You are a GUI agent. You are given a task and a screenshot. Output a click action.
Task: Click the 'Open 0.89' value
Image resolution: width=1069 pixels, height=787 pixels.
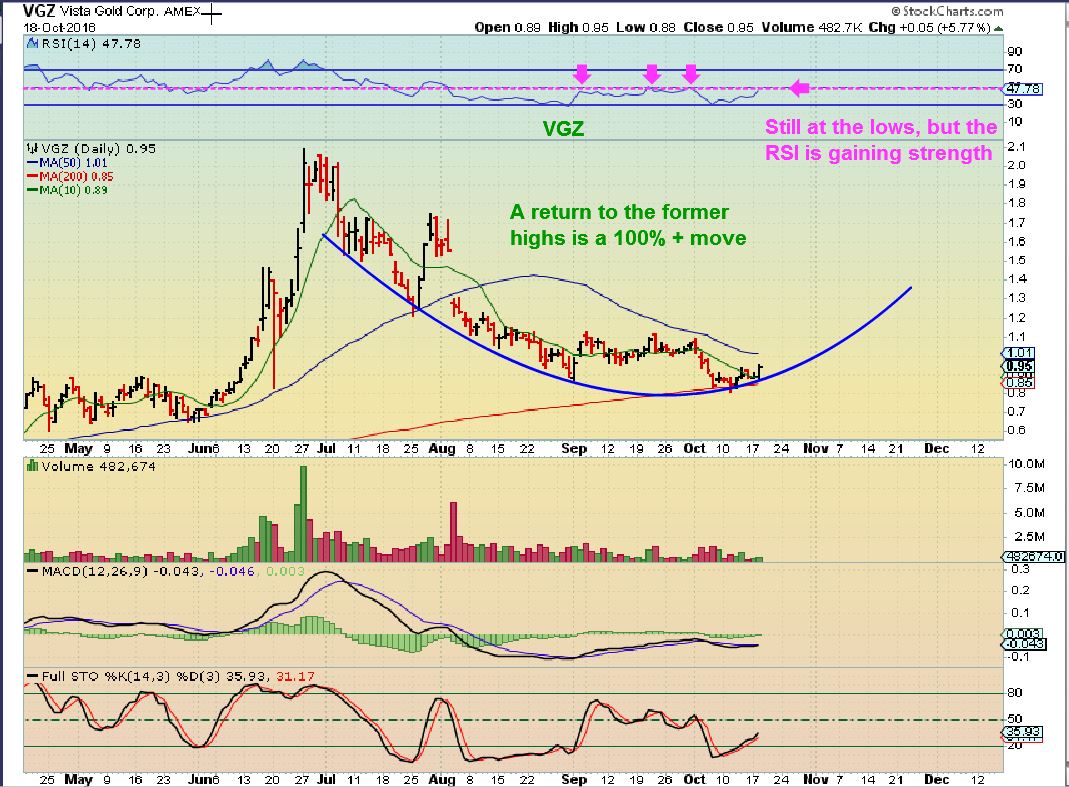507,27
